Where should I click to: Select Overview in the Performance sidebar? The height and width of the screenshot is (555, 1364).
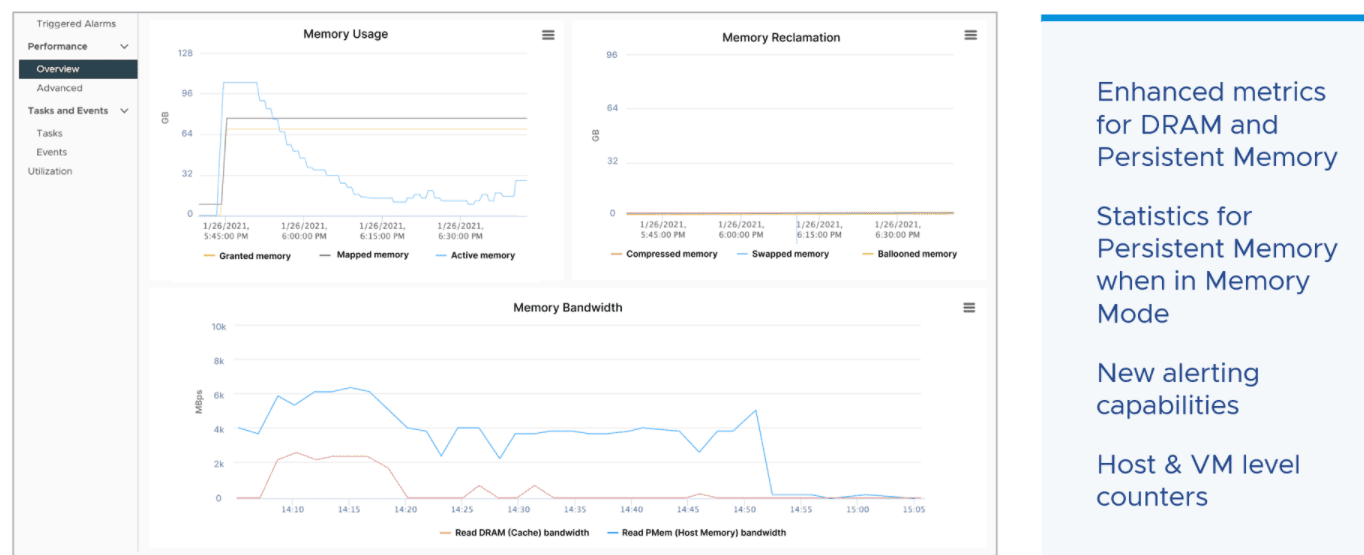[x=58, y=69]
